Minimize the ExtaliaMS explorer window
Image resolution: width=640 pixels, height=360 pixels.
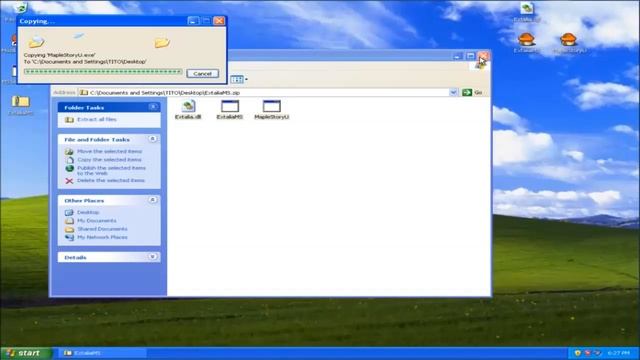(458, 56)
